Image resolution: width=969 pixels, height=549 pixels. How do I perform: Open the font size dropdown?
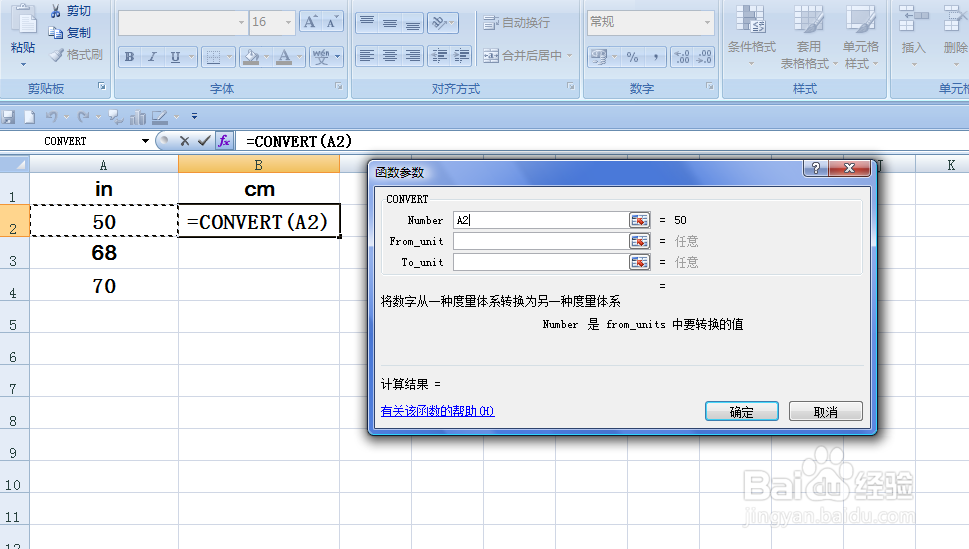point(288,22)
